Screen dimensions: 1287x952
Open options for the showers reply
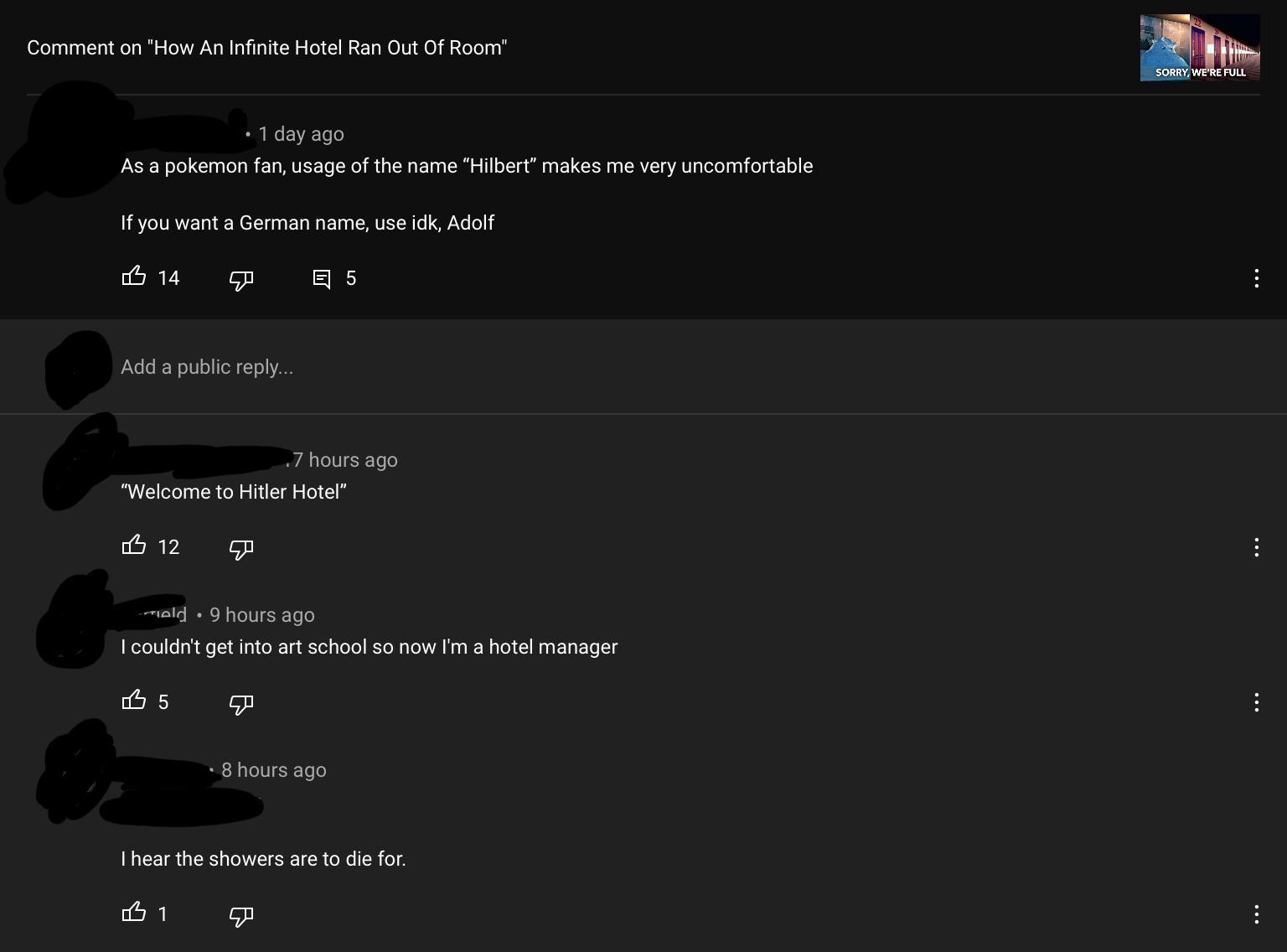click(1256, 914)
